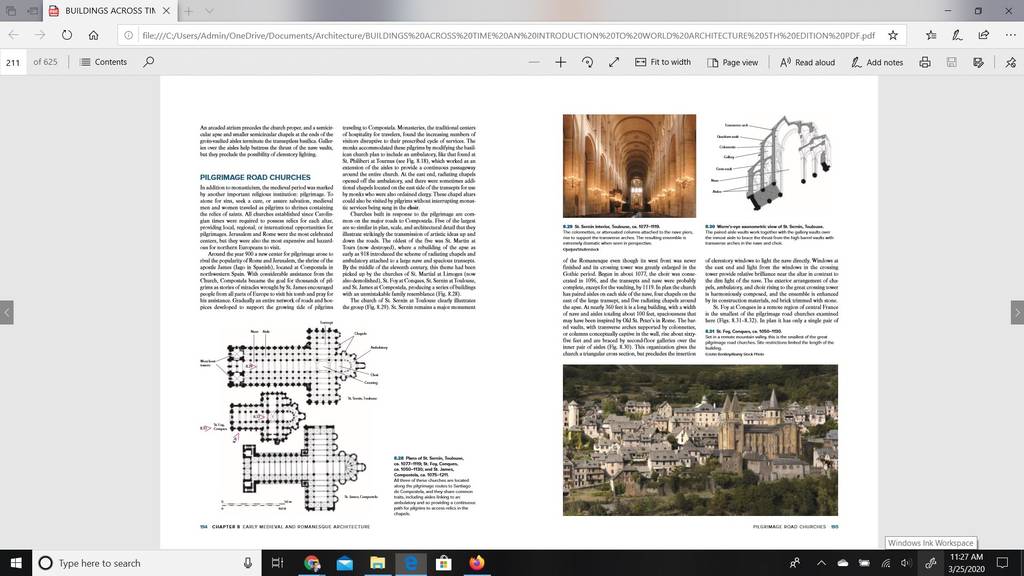Add this page to favorites star

(893, 35)
